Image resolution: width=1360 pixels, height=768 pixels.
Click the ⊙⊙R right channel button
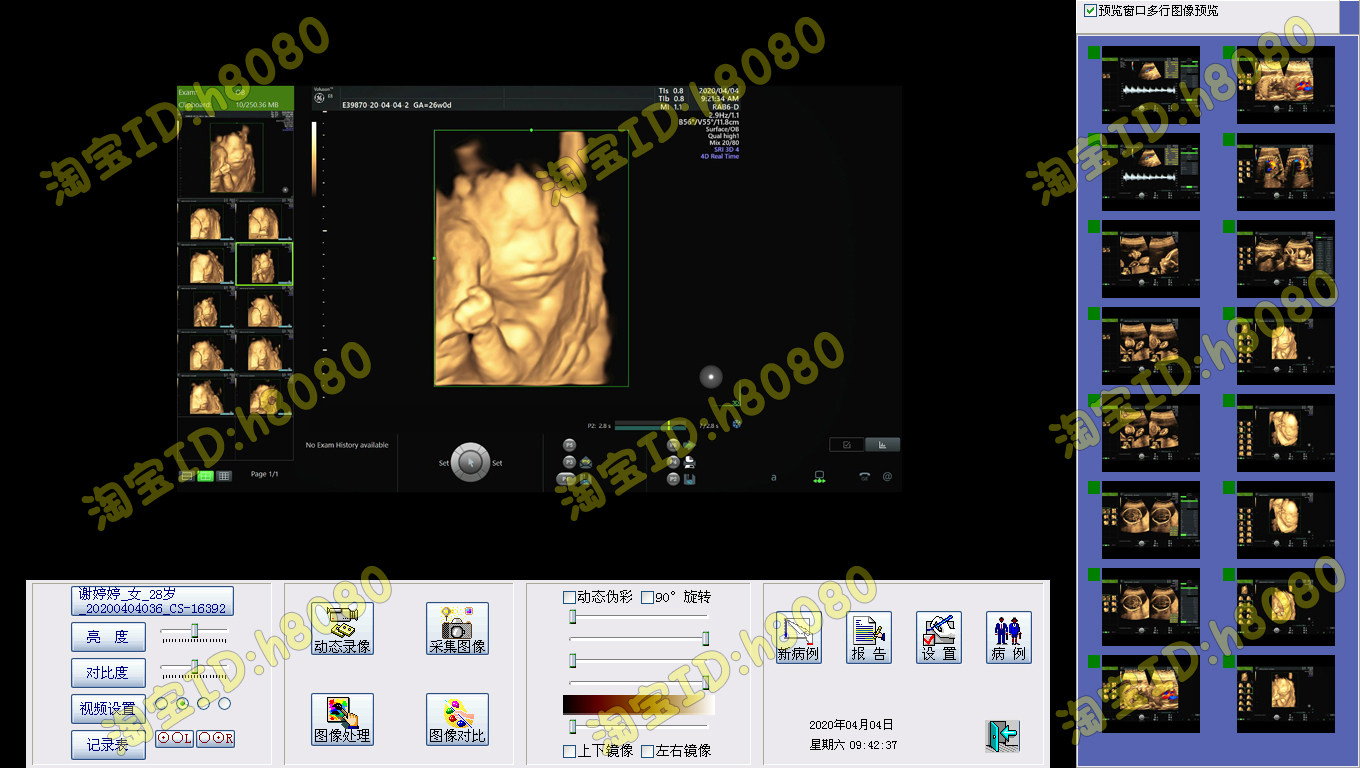(216, 738)
